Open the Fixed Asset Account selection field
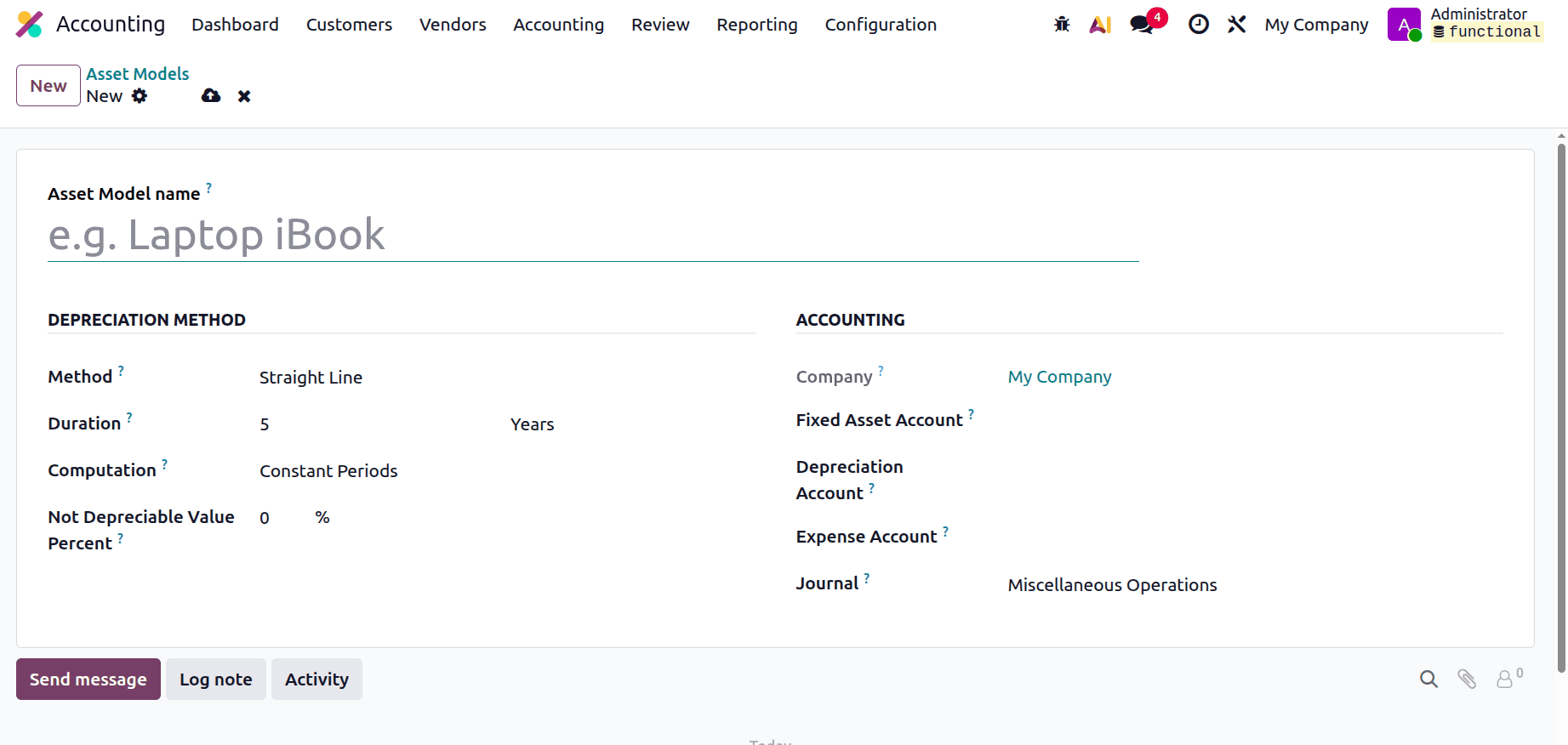This screenshot has width=1568, height=745. tap(1255, 421)
